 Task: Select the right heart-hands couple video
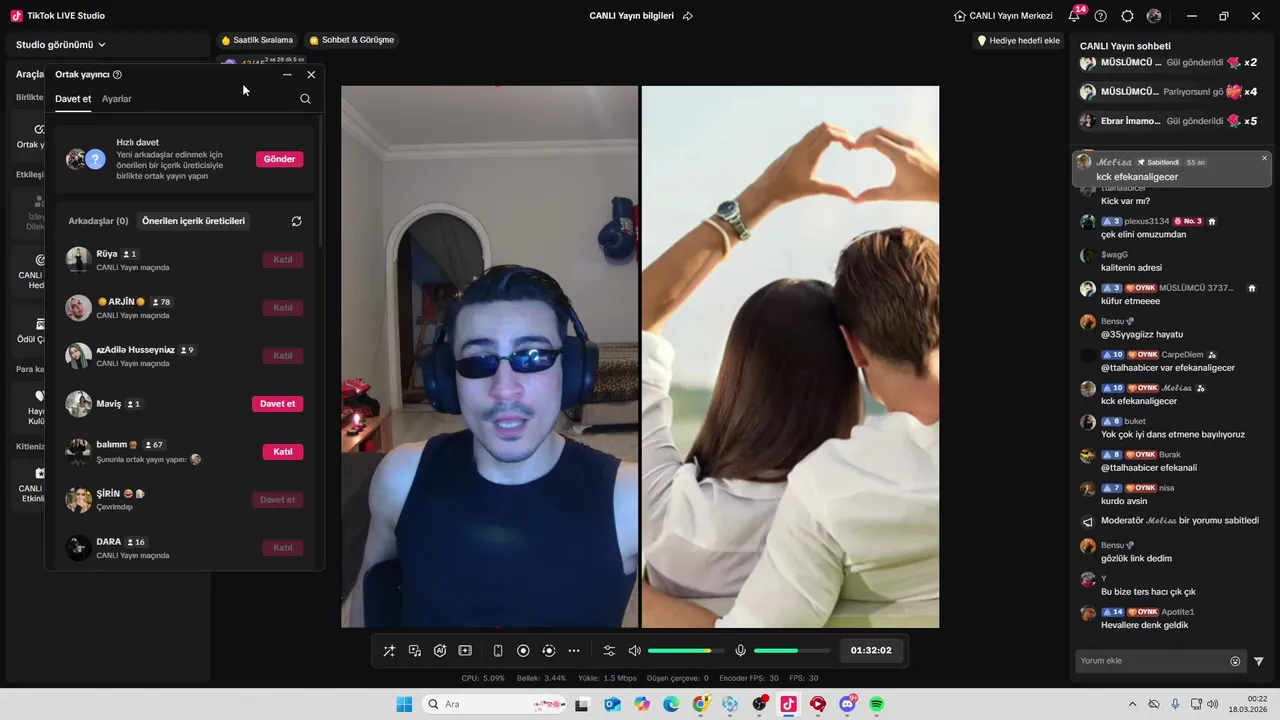tap(790, 357)
